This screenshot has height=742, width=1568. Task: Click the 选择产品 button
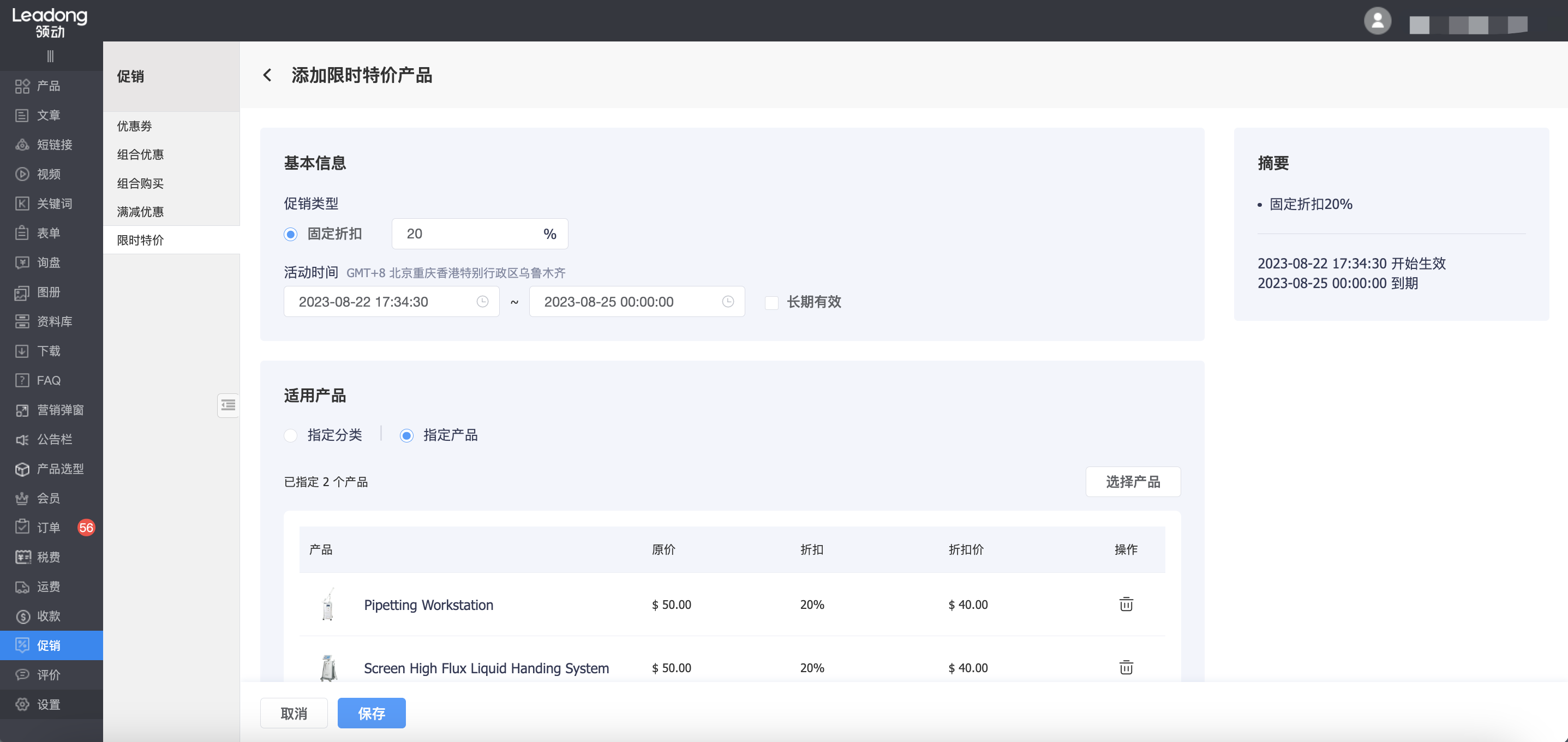pos(1132,482)
